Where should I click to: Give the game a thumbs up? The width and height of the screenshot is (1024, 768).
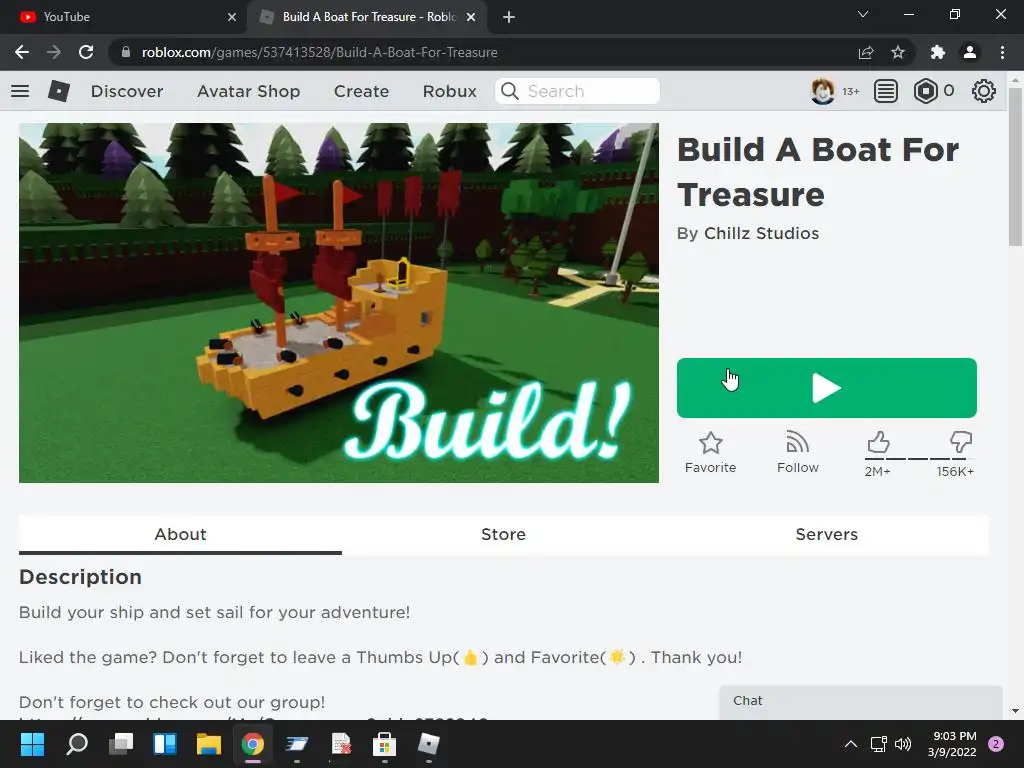(x=878, y=443)
